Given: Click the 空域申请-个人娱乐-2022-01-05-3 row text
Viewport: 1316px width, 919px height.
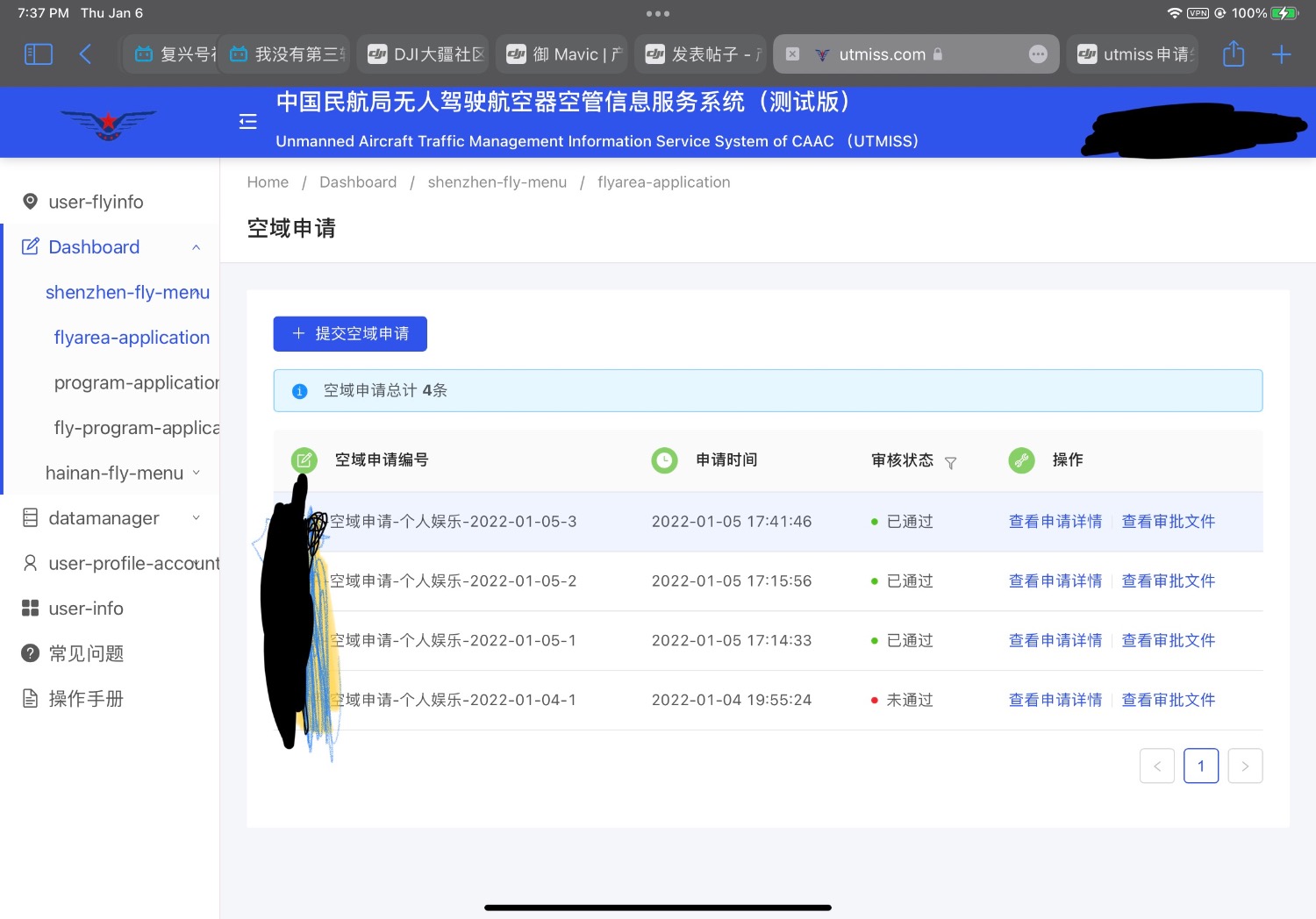Looking at the screenshot, I should pyautogui.click(x=453, y=522).
